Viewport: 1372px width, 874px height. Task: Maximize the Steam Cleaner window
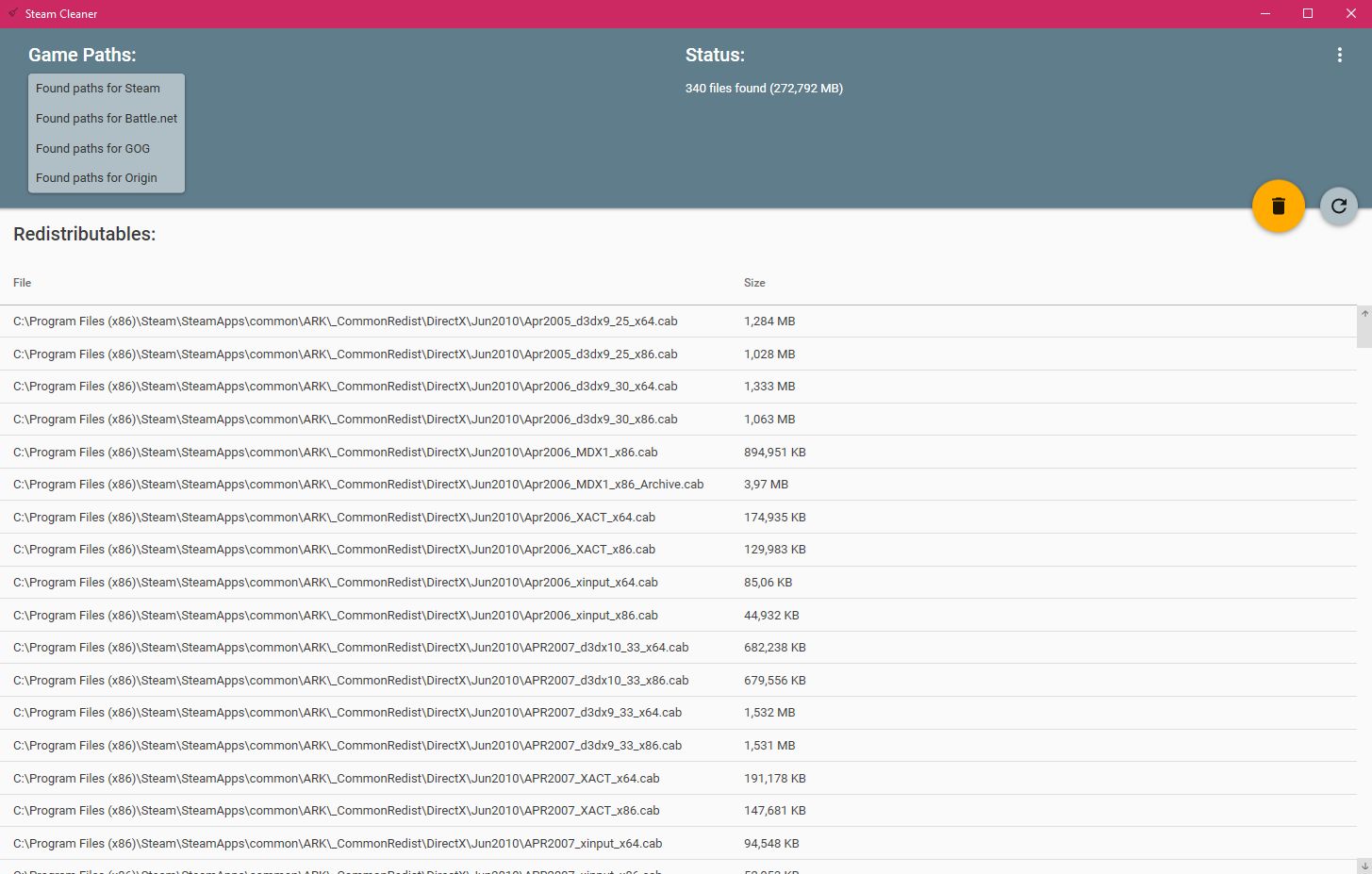coord(1308,13)
